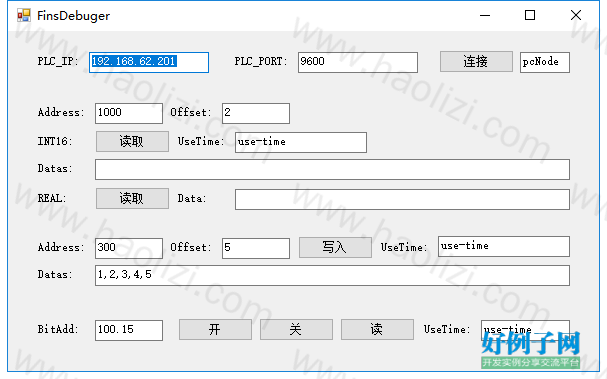Click the FinsDebuger app icon in title bar

coord(24,15)
